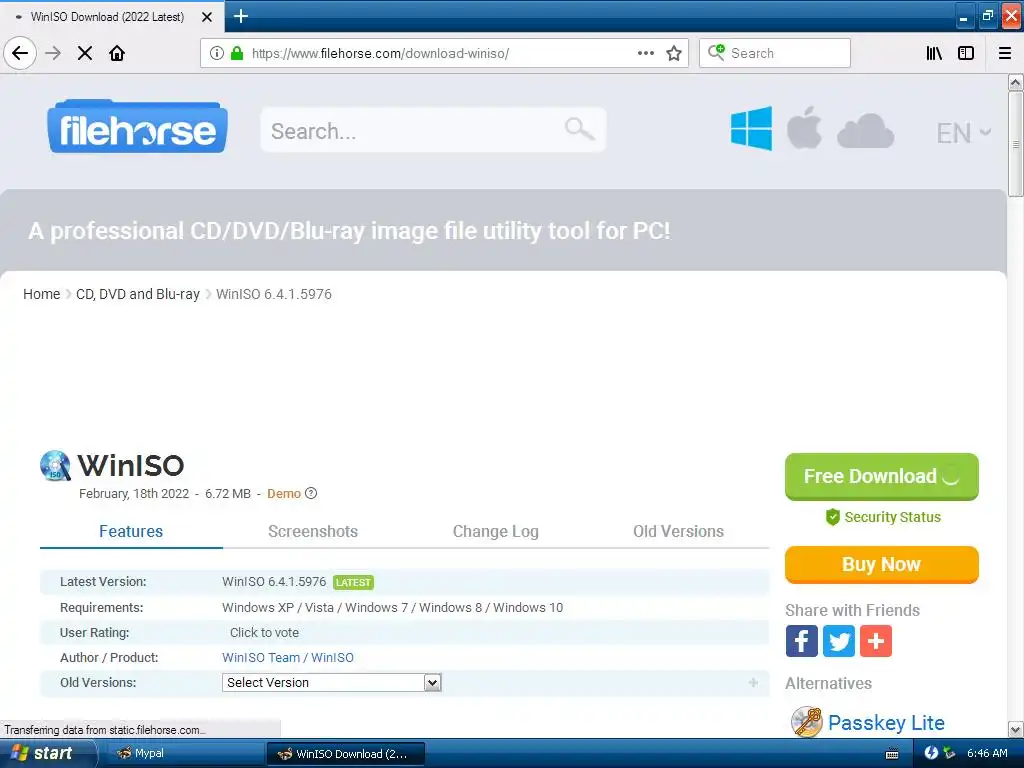Click the Demo license help icon

click(x=312, y=494)
